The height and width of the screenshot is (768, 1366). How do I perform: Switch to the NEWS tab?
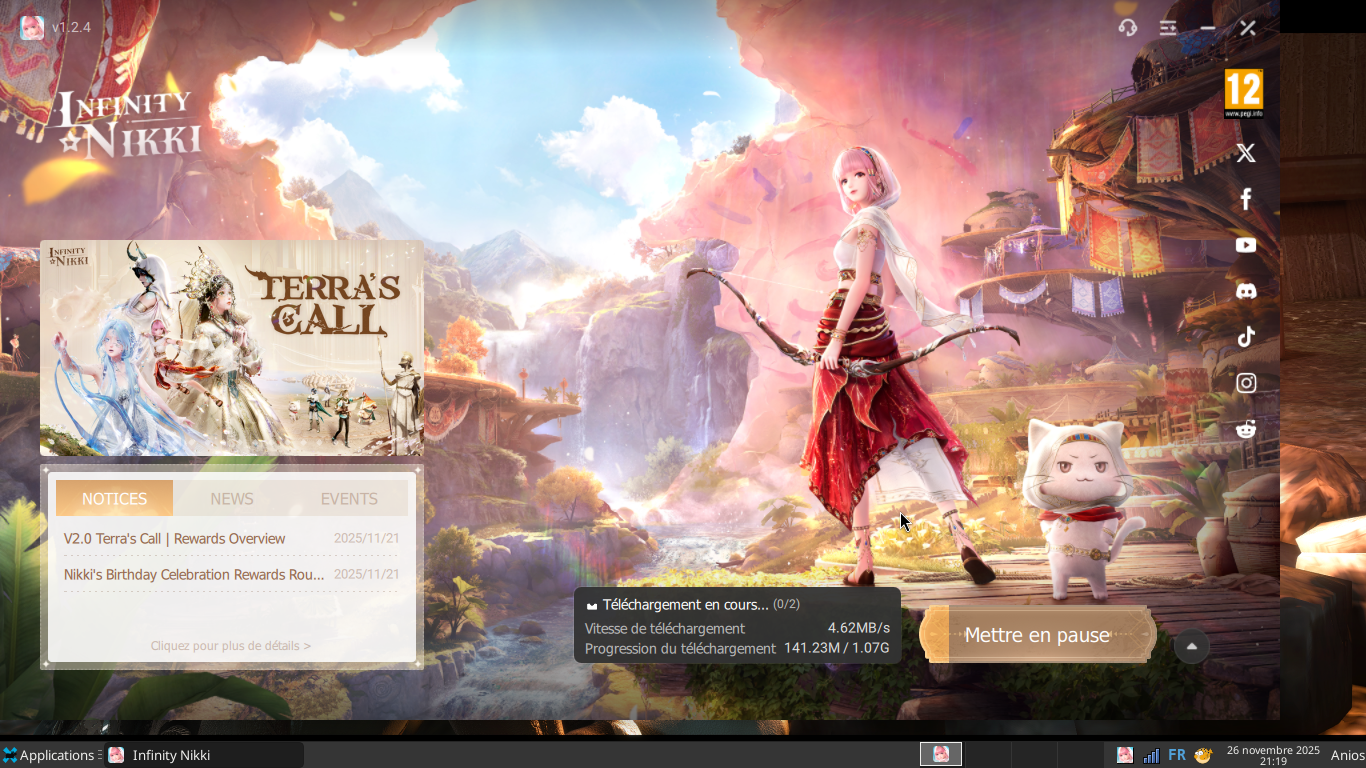tap(232, 498)
